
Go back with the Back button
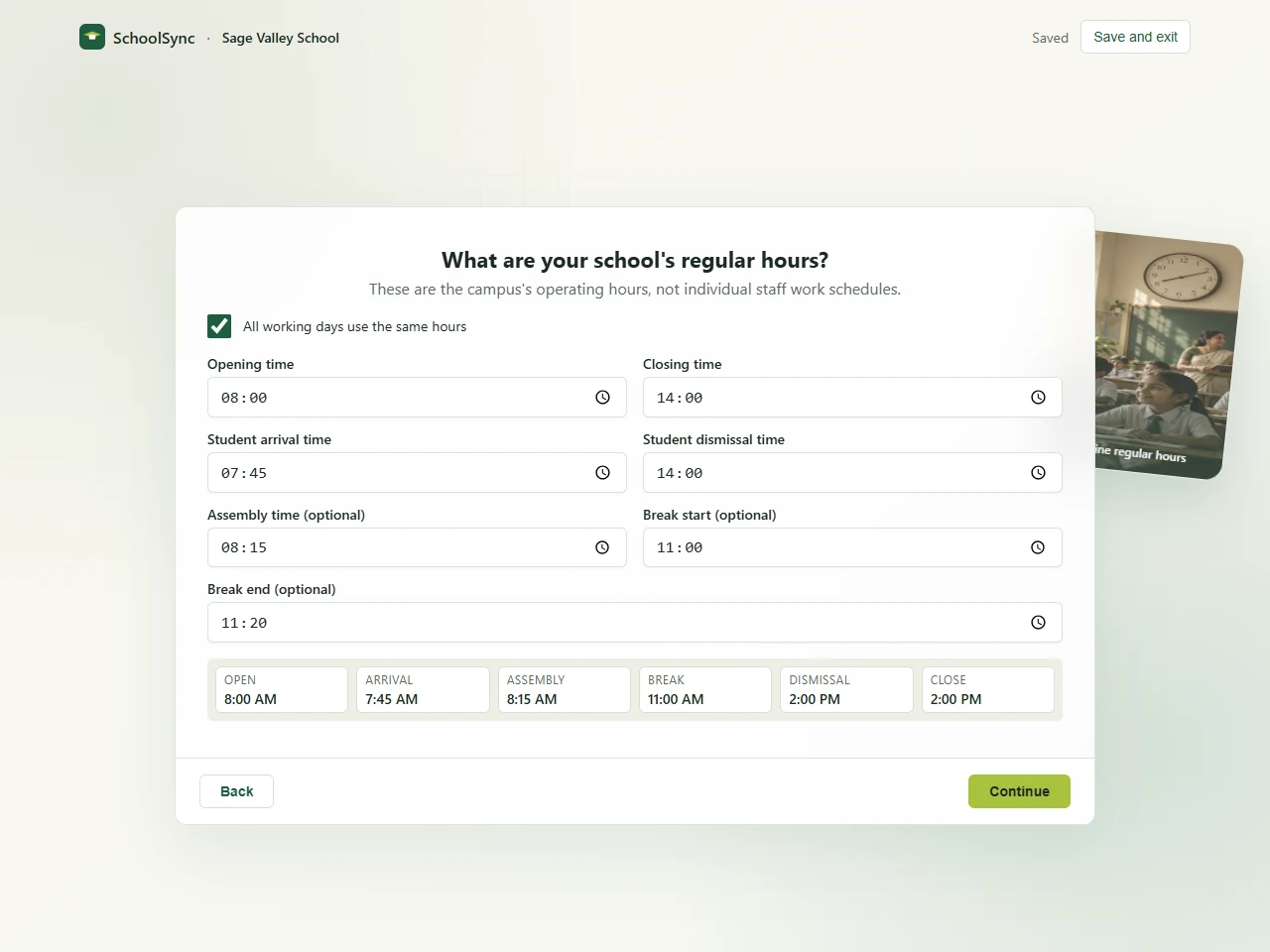tap(236, 791)
